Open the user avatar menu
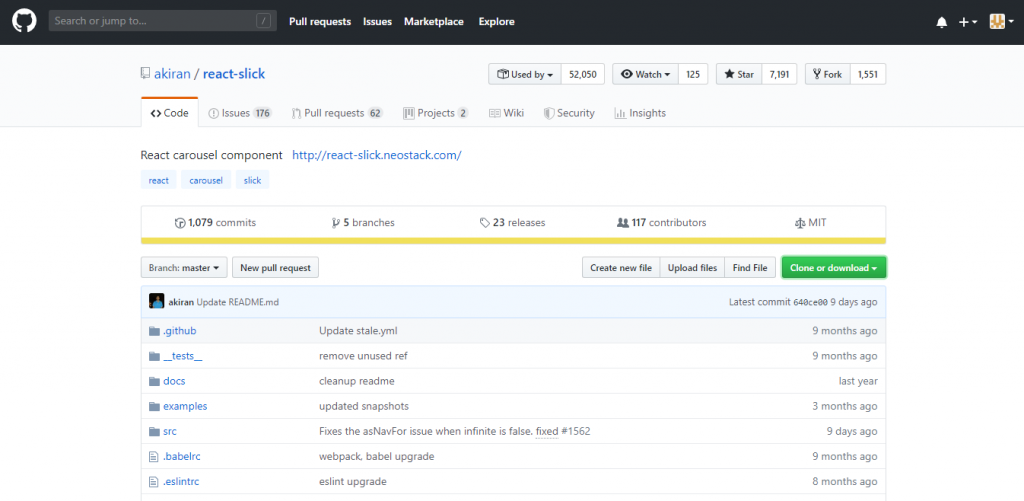 coord(1001,22)
